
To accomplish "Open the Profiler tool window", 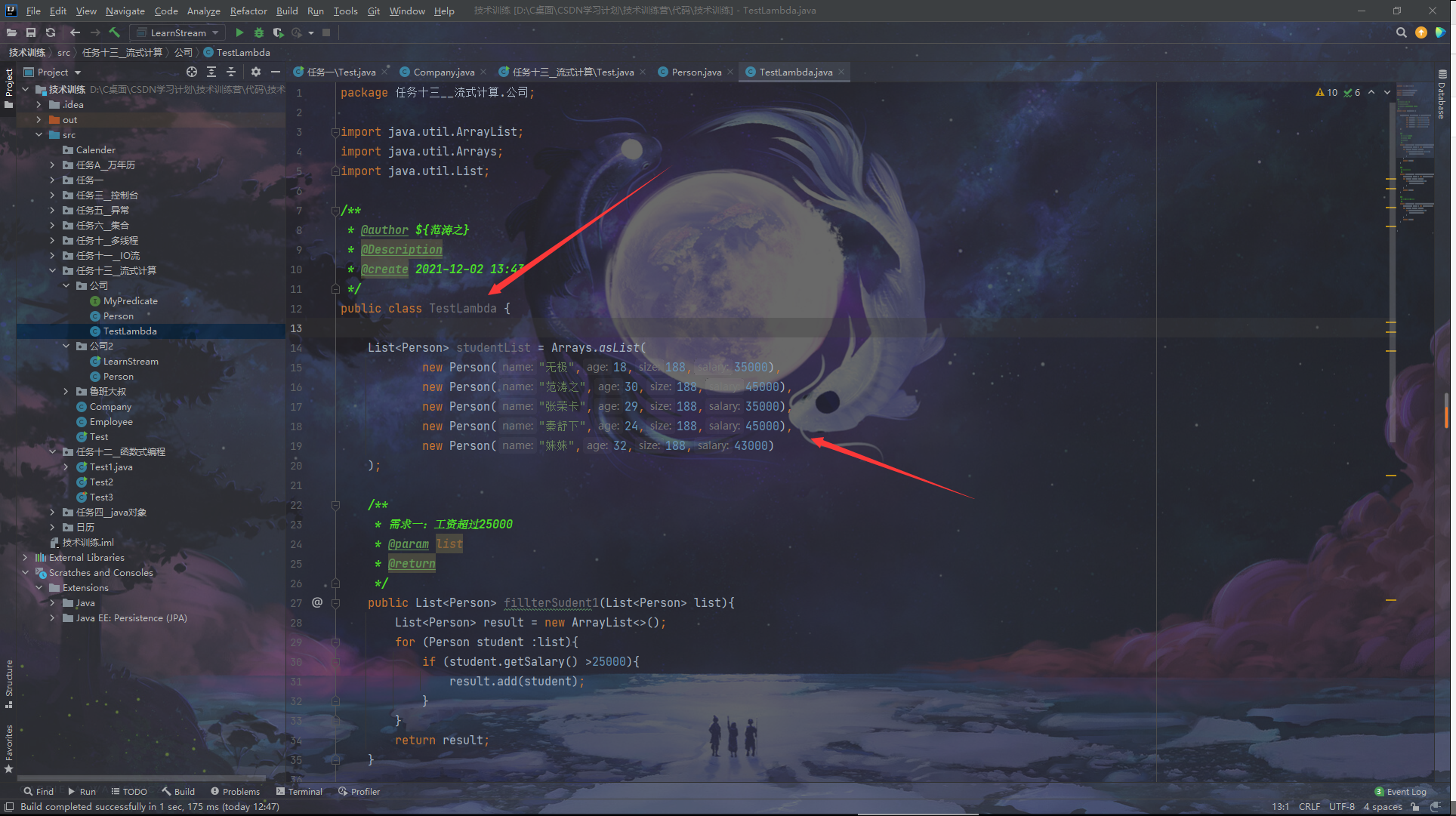I will [x=359, y=791].
